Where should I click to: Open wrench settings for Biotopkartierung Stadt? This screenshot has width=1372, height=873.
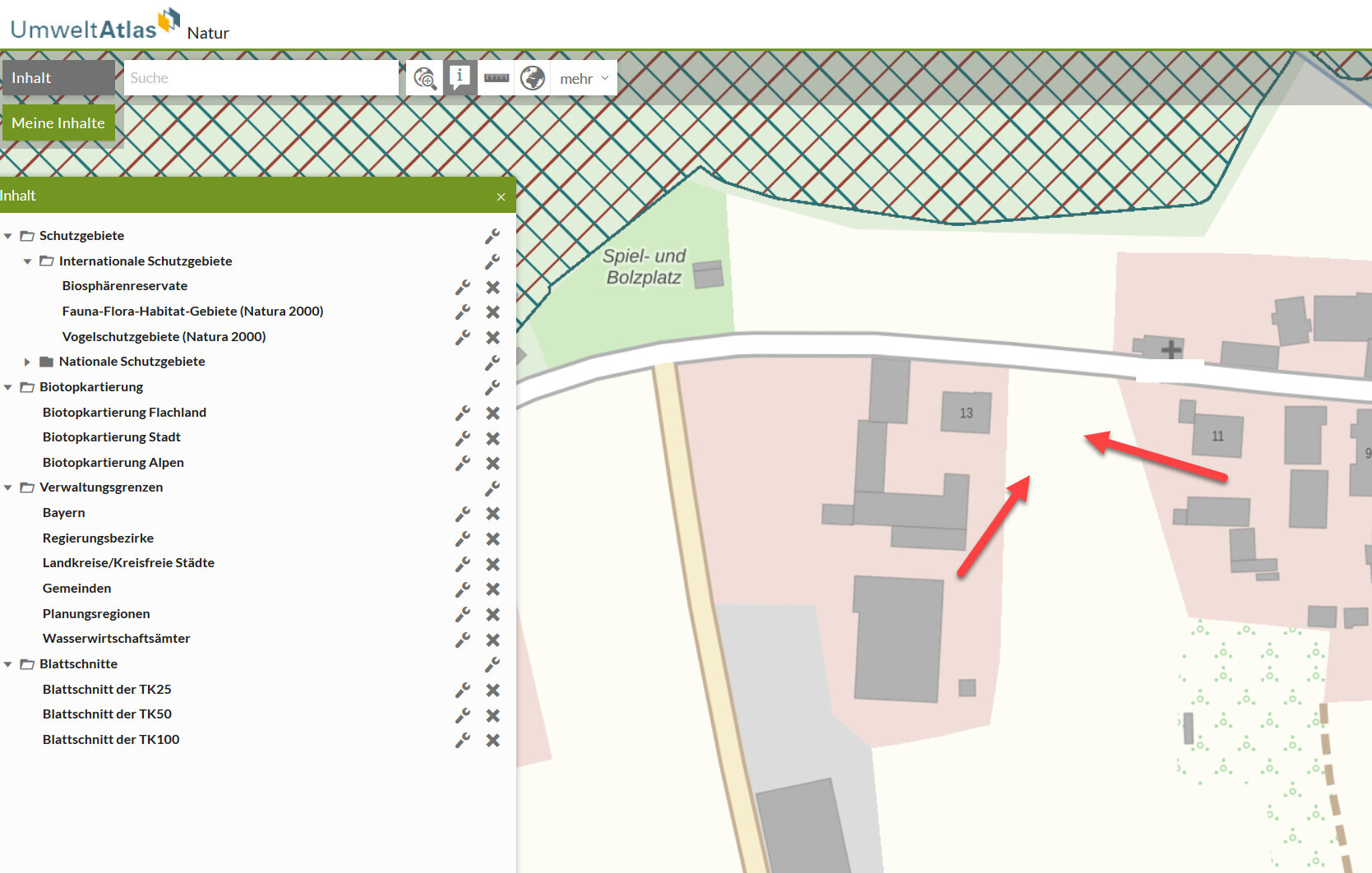click(x=463, y=438)
